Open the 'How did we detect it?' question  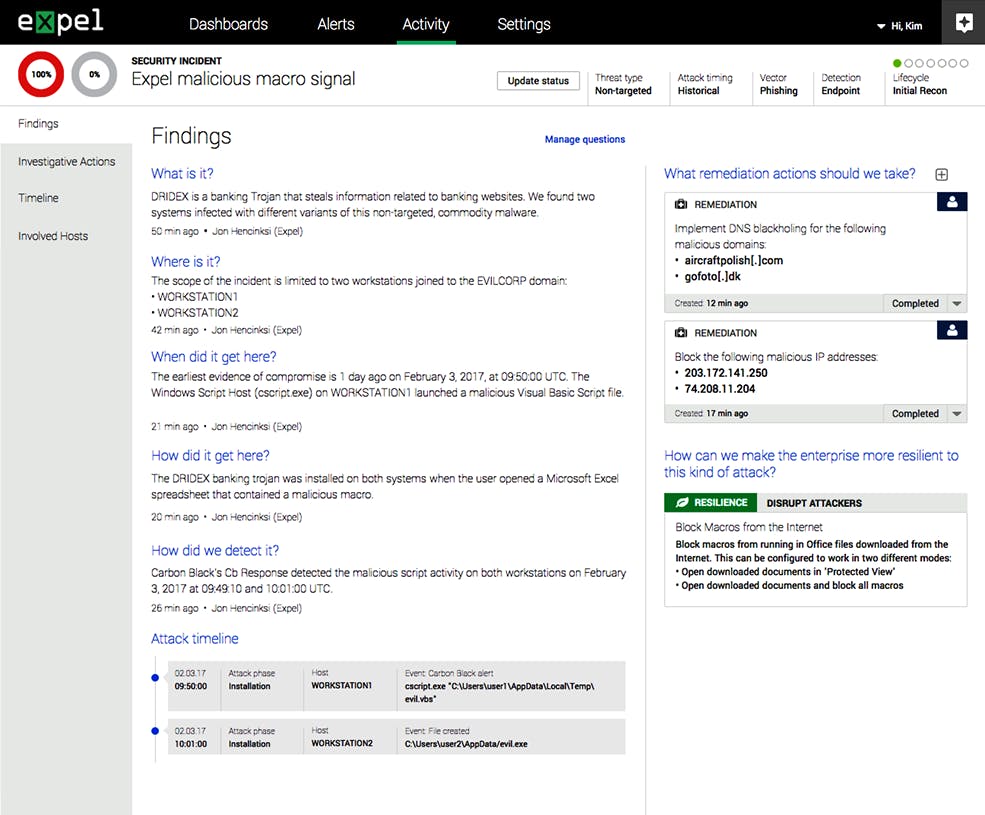pos(215,550)
